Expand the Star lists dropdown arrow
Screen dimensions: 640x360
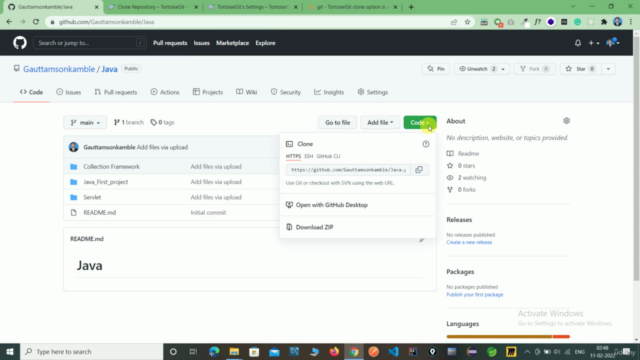click(x=608, y=69)
